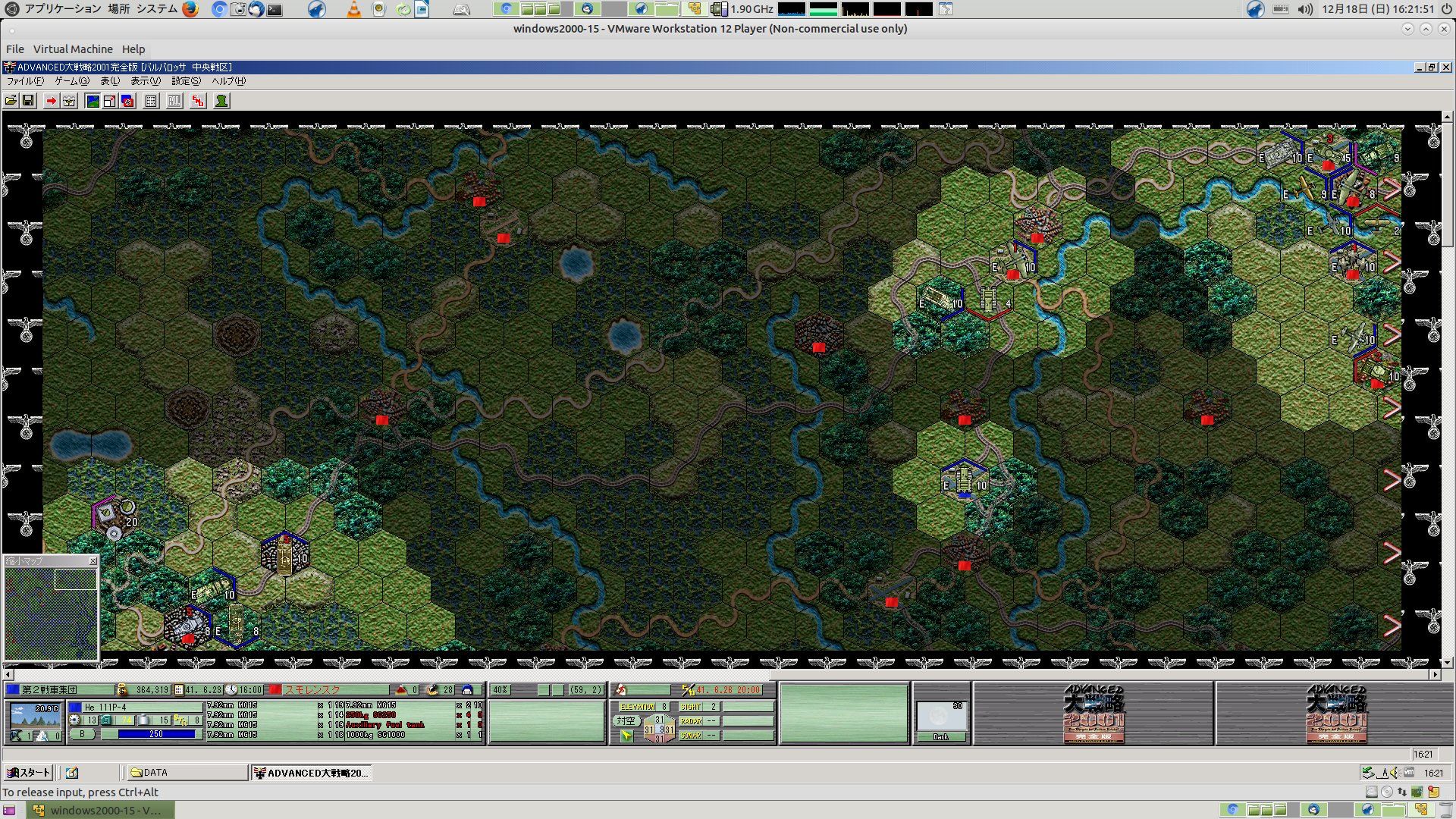1456x819 pixels.
Task: Click the VLC cone icon in panel
Action: coord(354,9)
